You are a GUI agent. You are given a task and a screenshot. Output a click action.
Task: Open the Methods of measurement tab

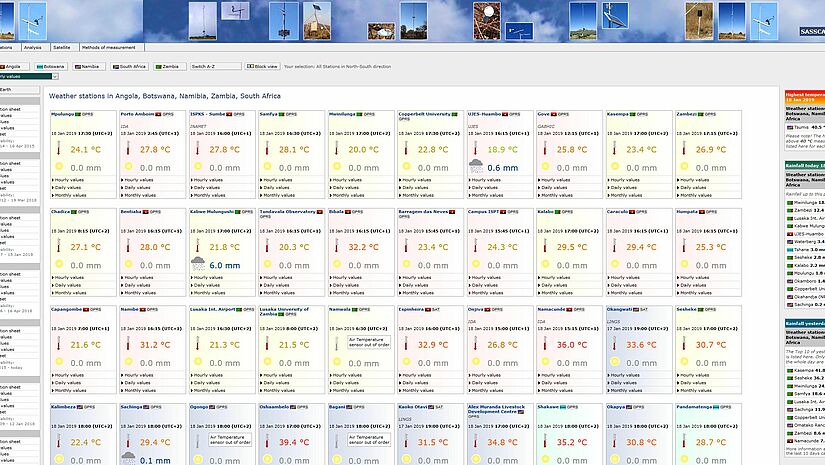(109, 47)
